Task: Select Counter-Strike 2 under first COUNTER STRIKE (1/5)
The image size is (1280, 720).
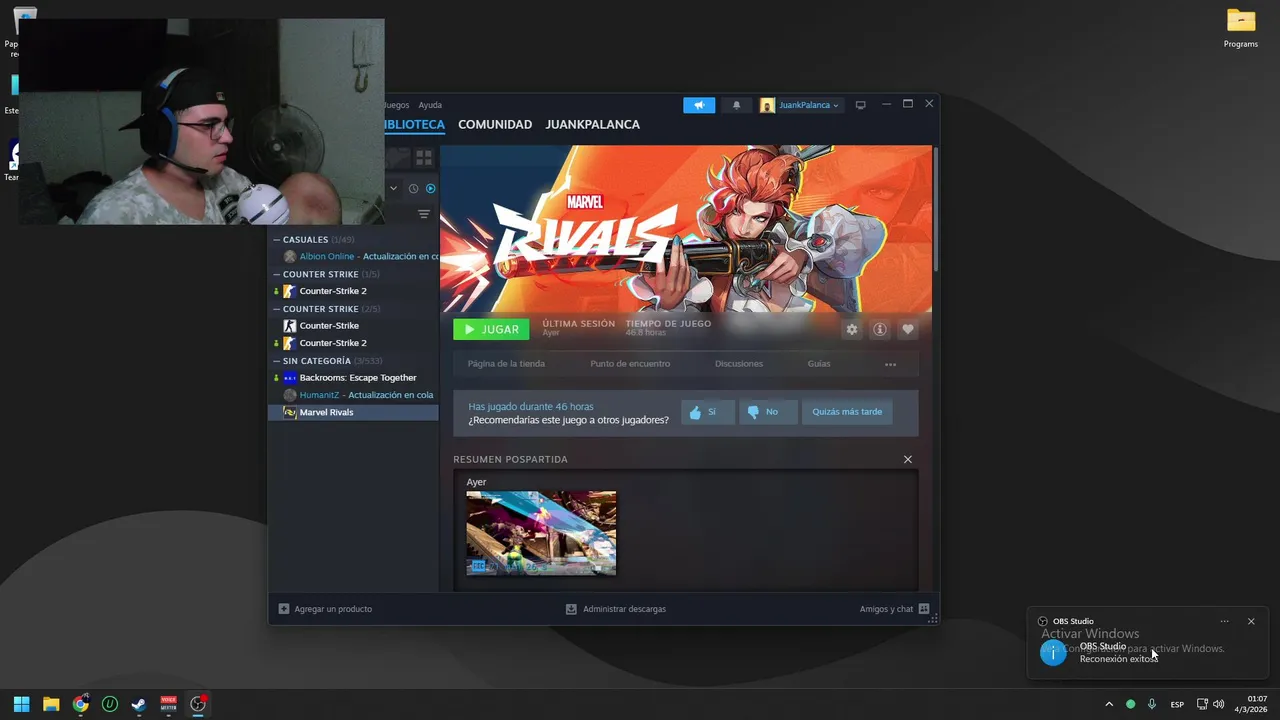Action: click(x=354, y=291)
